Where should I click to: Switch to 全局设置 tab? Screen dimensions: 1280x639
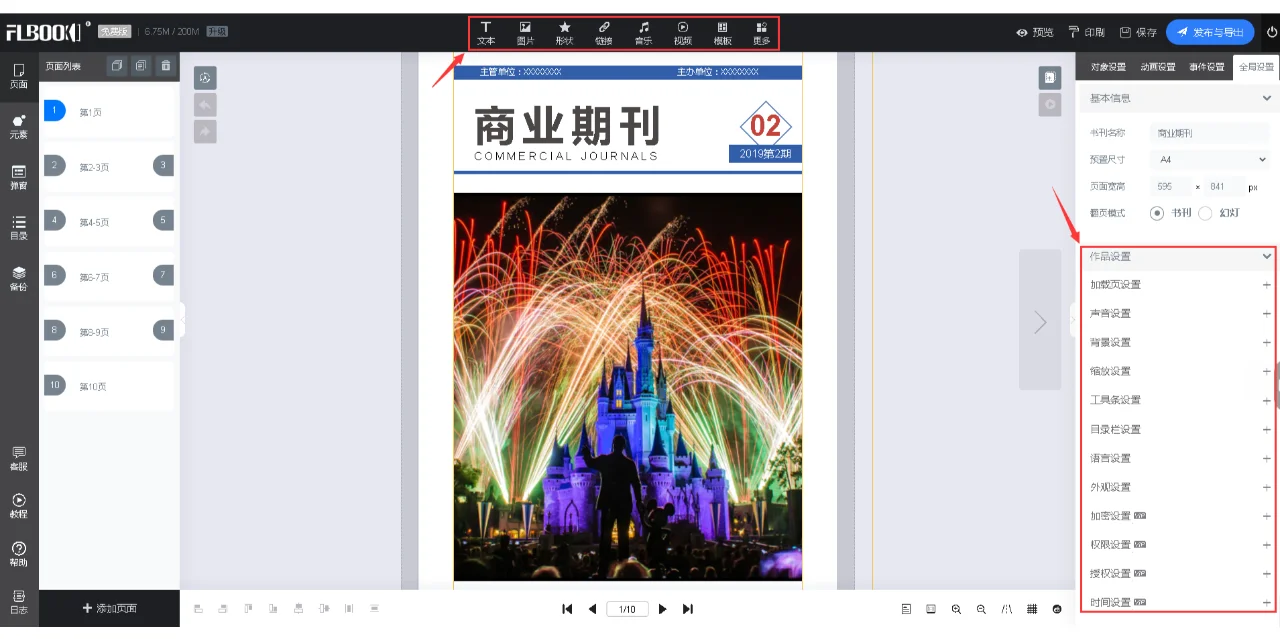click(x=1256, y=67)
